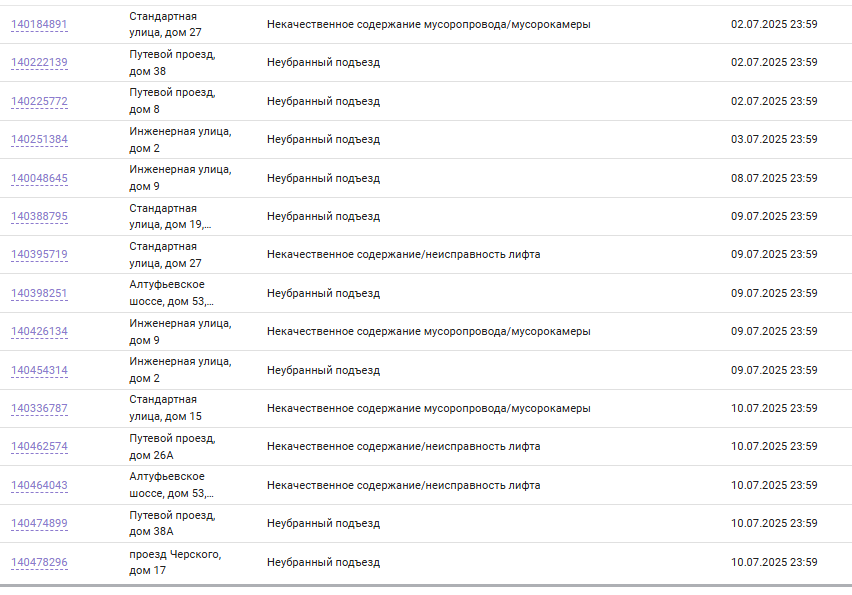This screenshot has height=595, width=852.
Task: Click horizontal scrollbar at table bottom
Action: click(426, 586)
